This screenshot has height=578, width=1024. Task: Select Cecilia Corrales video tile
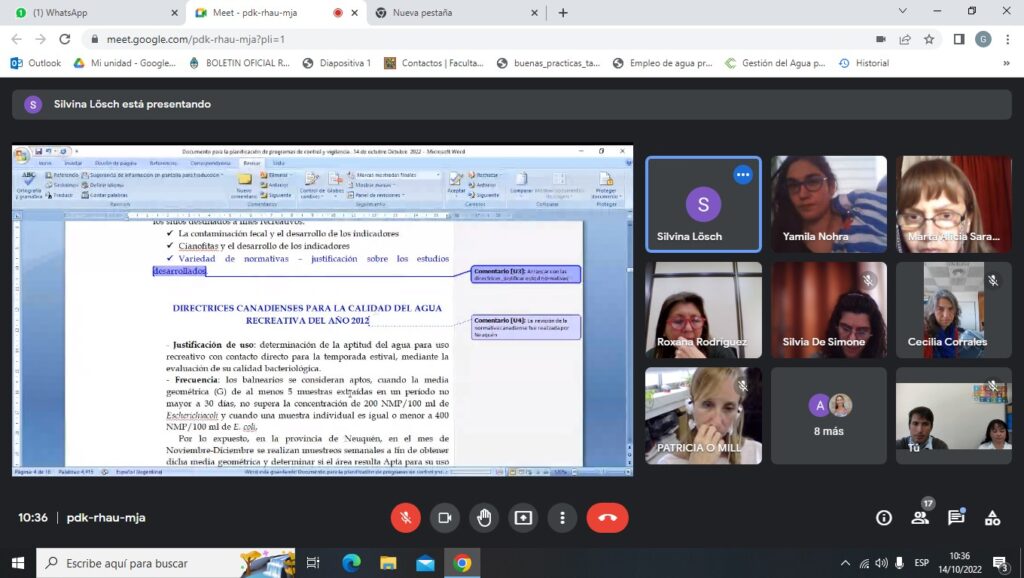(953, 310)
